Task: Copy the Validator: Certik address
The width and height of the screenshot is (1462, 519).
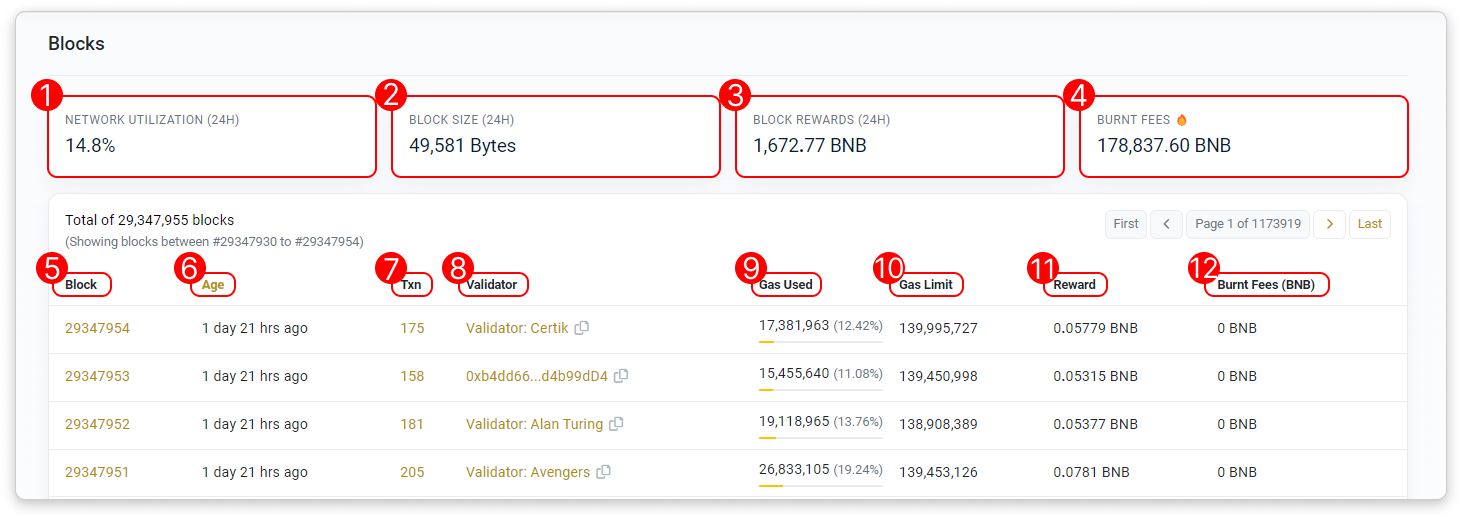Action: (x=582, y=328)
